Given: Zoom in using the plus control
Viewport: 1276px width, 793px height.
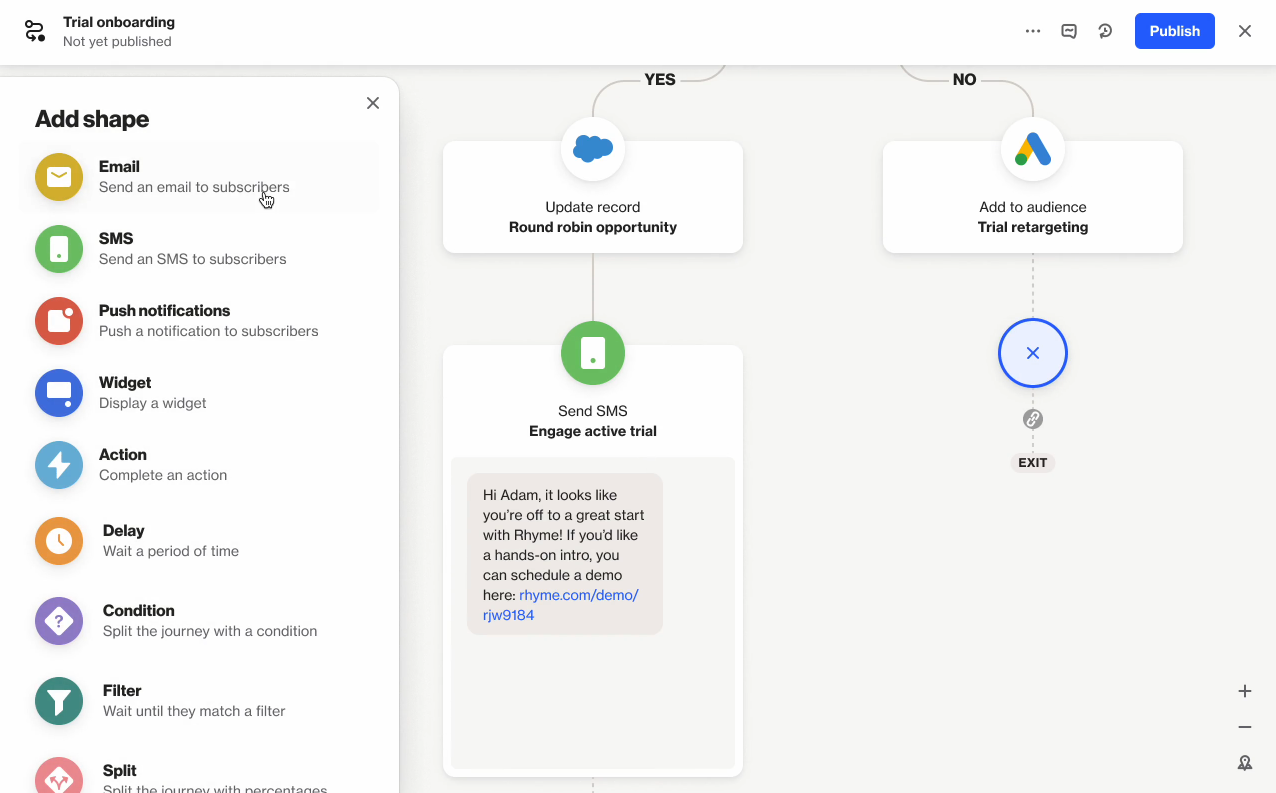Looking at the screenshot, I should [1244, 690].
